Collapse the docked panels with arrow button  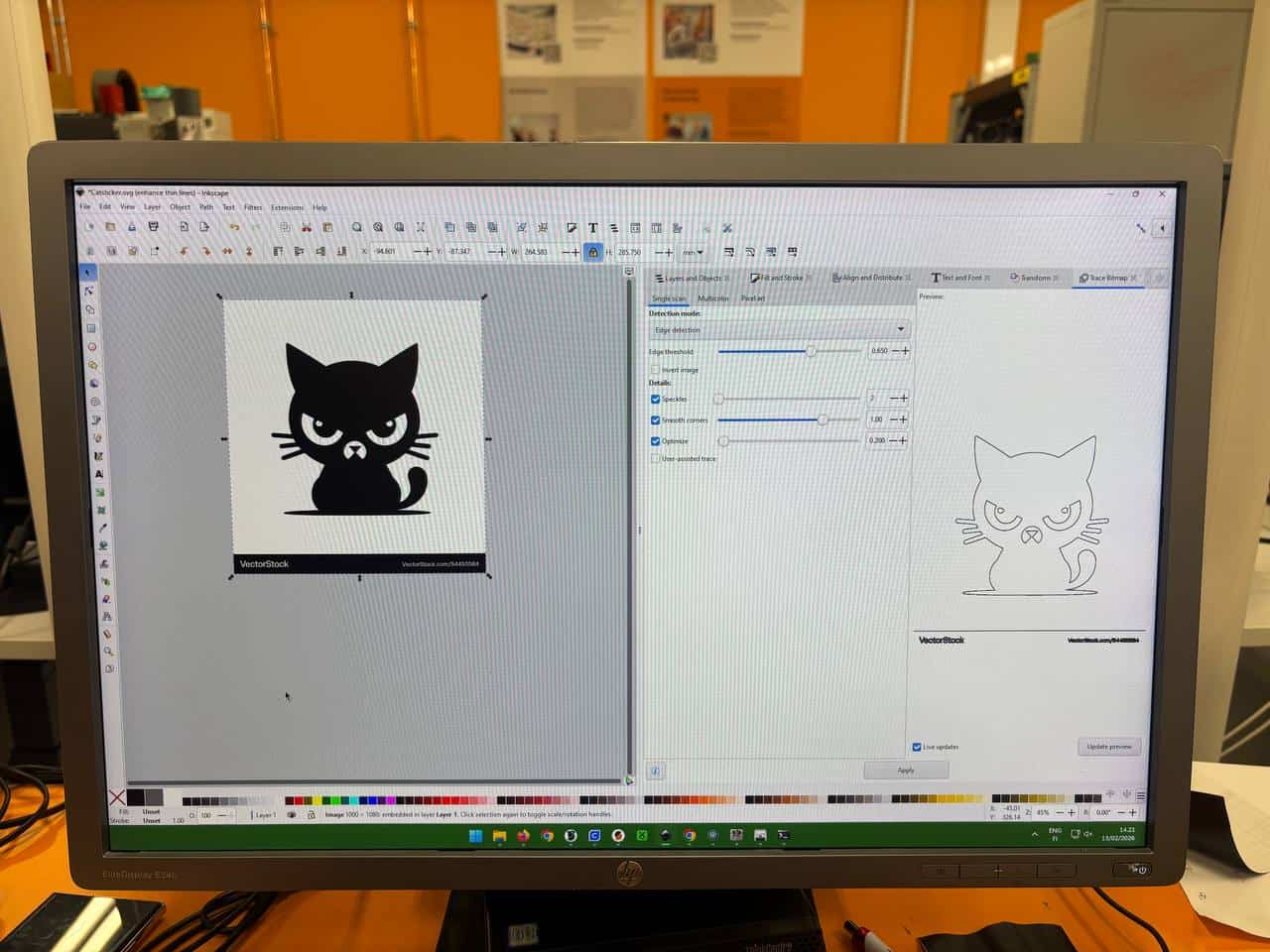click(1162, 228)
